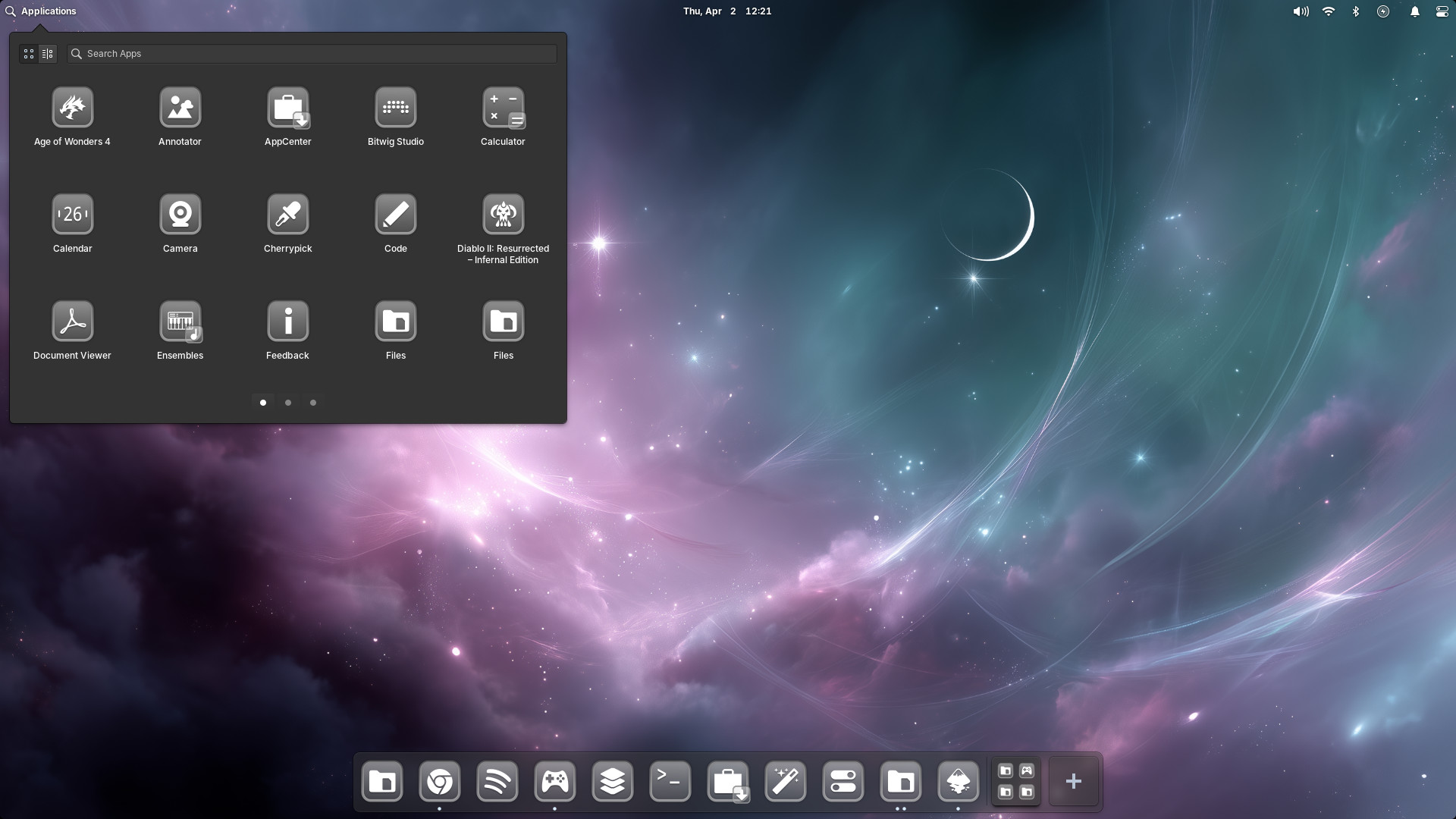Image resolution: width=1456 pixels, height=819 pixels.
Task: Open Bitwig Studio from the app grid
Action: [395, 108]
